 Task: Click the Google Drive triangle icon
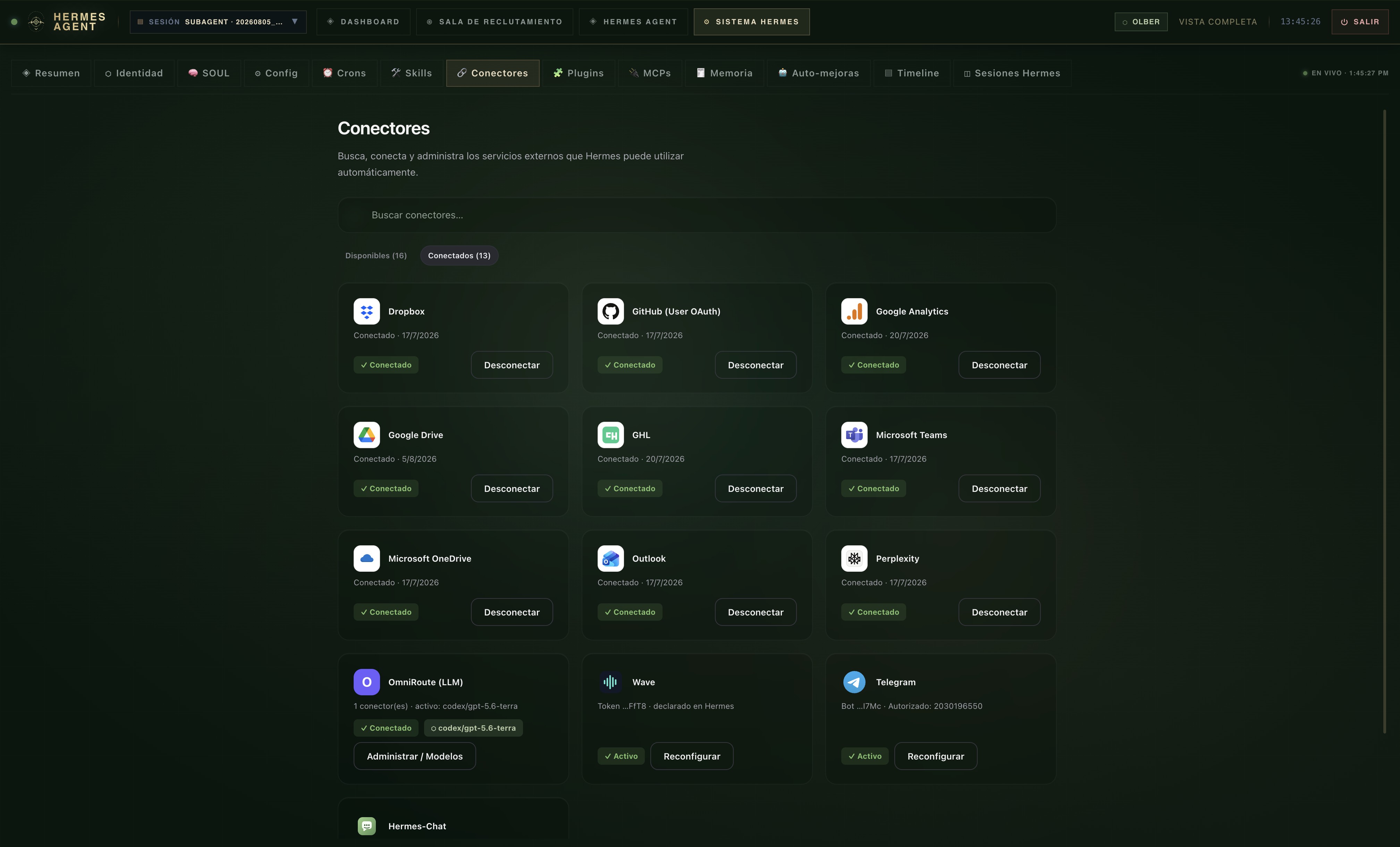pyautogui.click(x=366, y=435)
